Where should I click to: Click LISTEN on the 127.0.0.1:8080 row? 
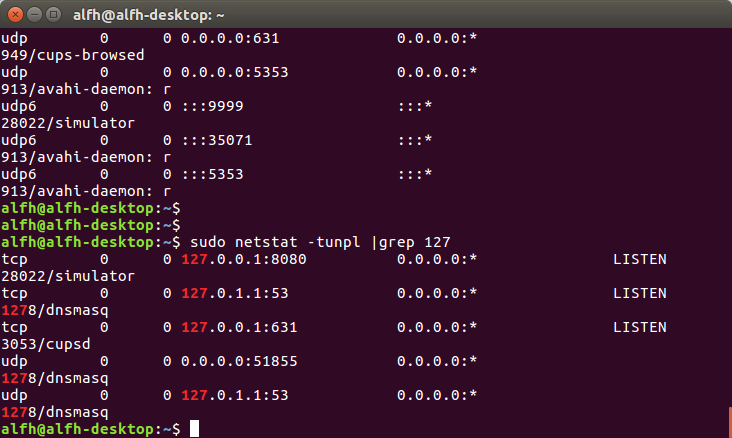click(640, 259)
